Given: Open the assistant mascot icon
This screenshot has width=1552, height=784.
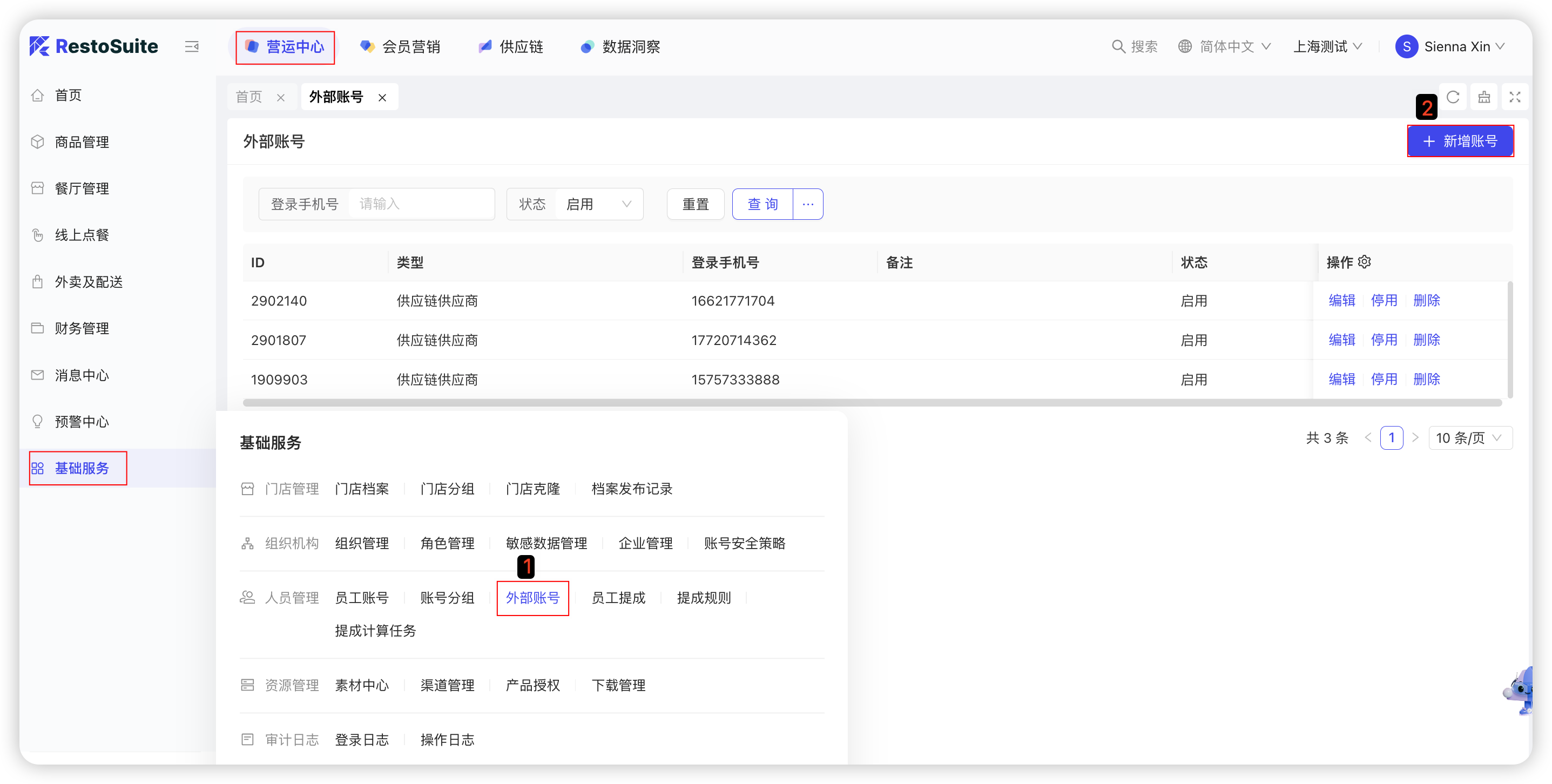Looking at the screenshot, I should tap(1520, 690).
